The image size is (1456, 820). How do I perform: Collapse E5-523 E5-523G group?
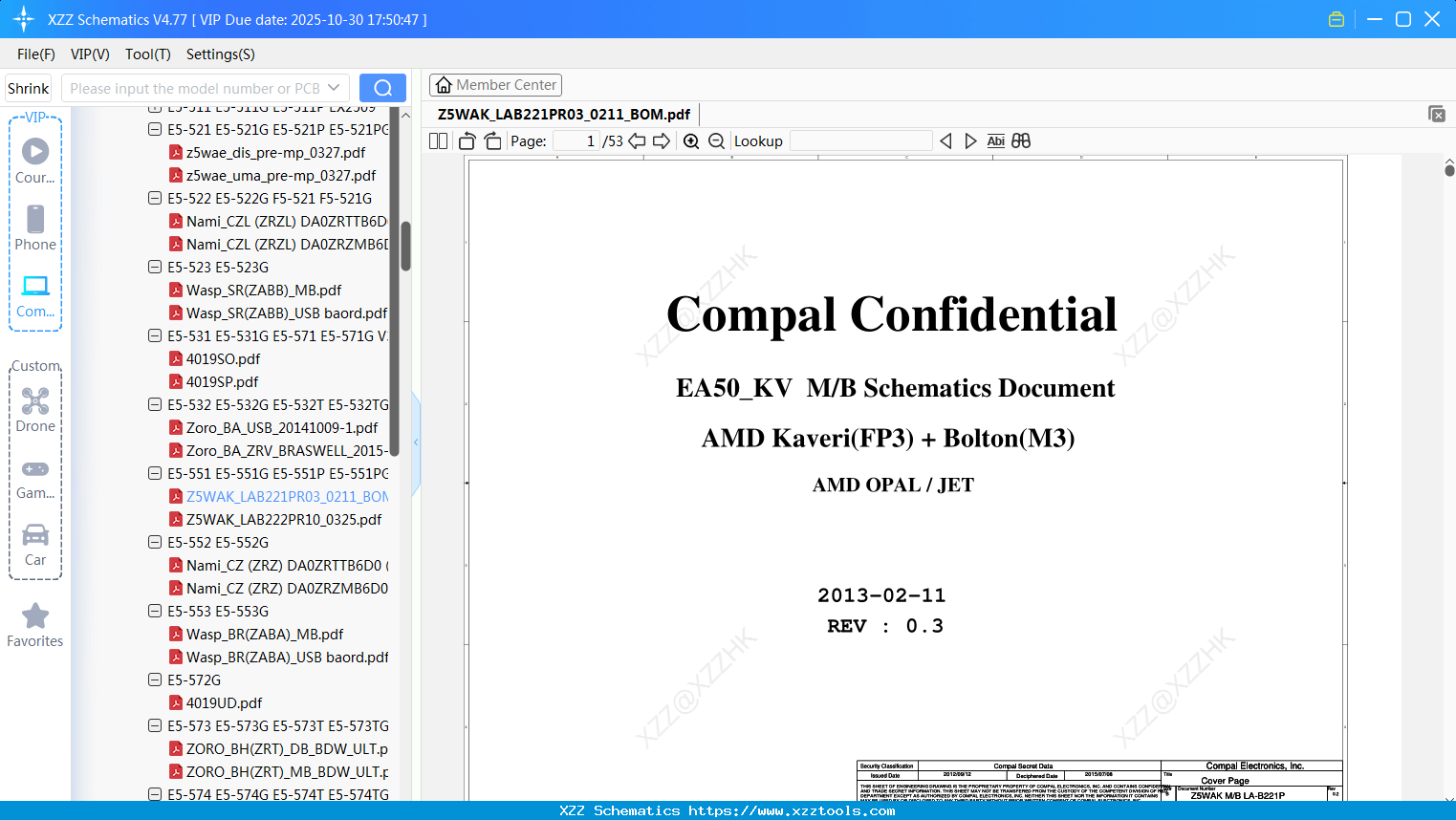tap(155, 267)
